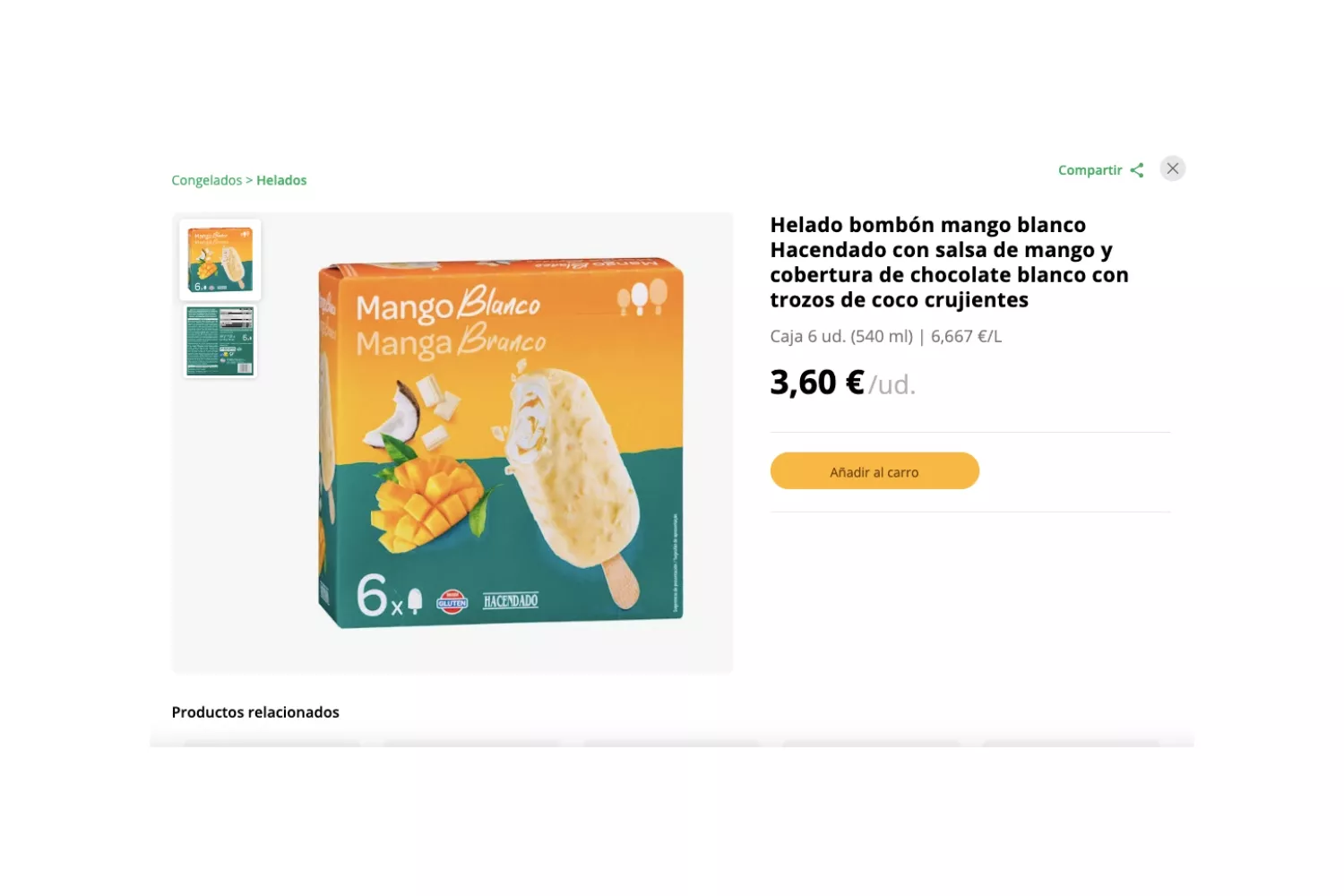Open the Congelados breadcrumb category
The image size is (1344, 896).
[x=207, y=180]
